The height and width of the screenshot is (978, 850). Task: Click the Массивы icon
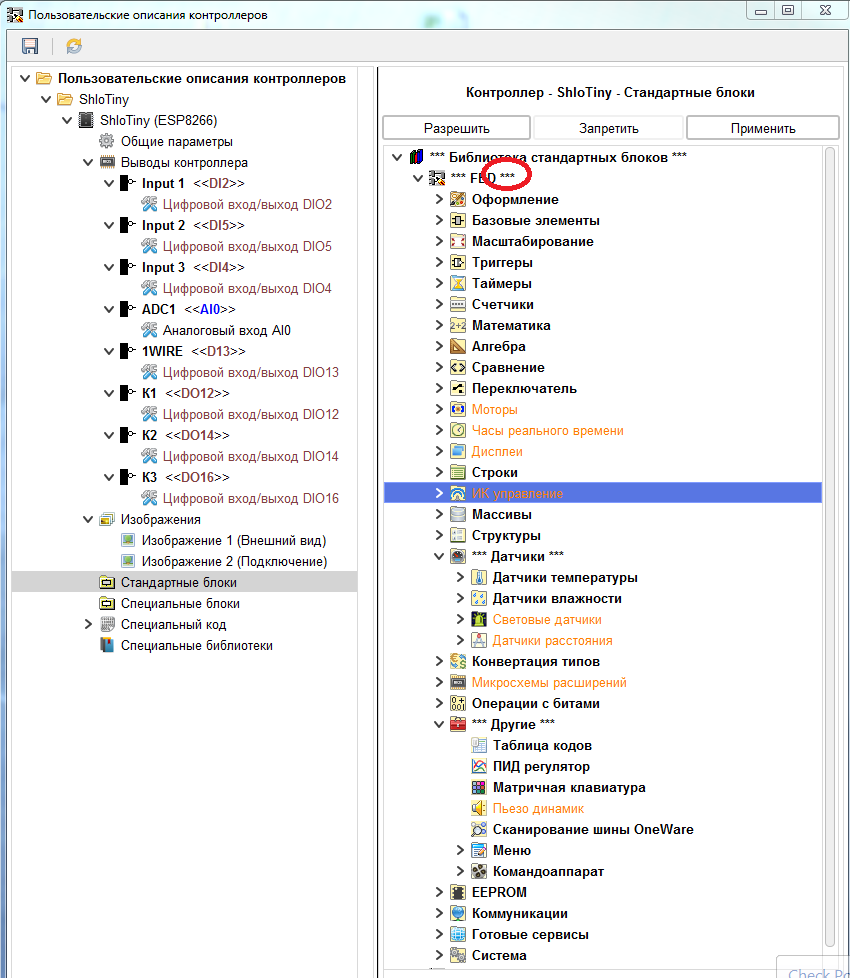pyautogui.click(x=458, y=514)
